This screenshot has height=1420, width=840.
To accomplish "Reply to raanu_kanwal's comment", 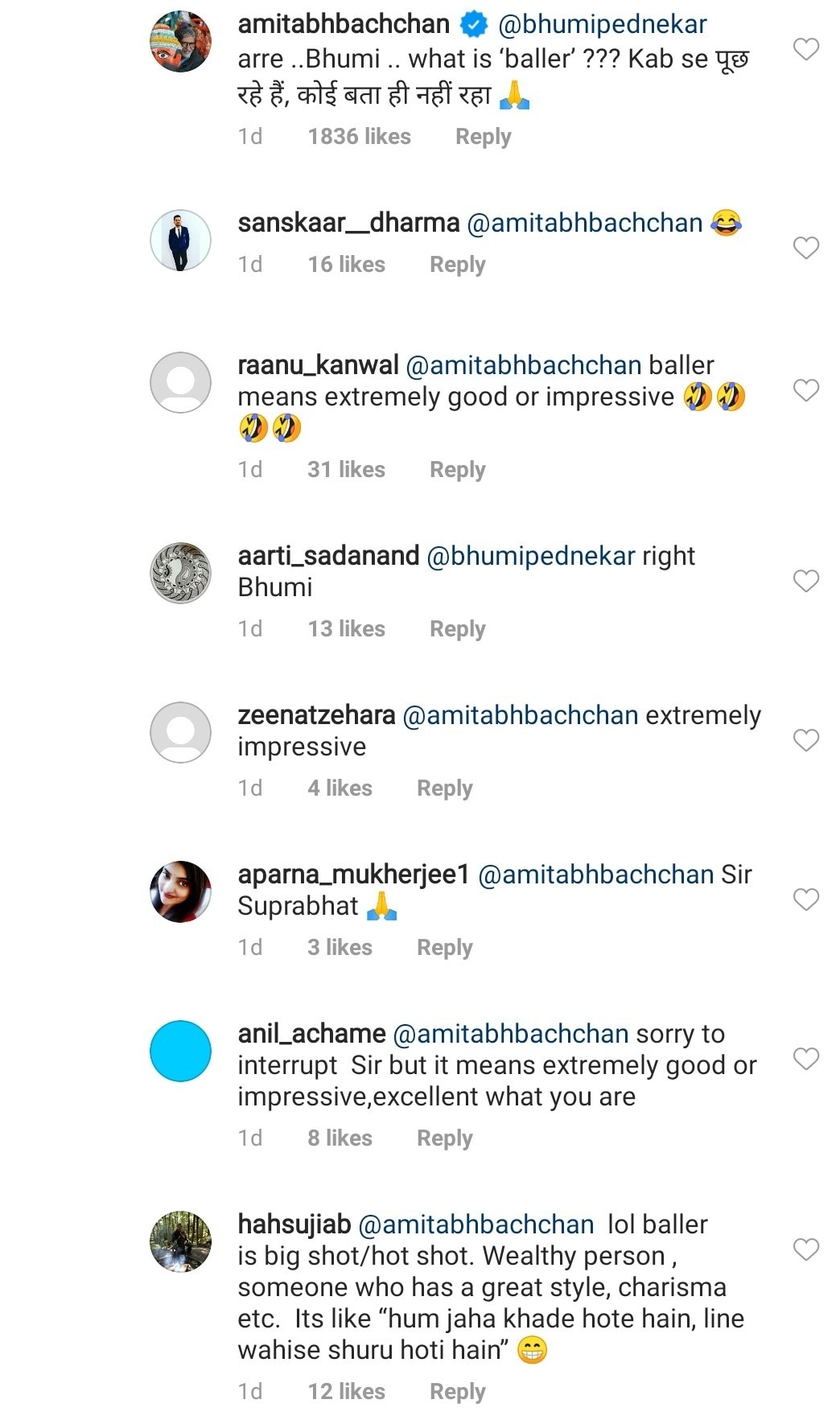I will pyautogui.click(x=457, y=470).
